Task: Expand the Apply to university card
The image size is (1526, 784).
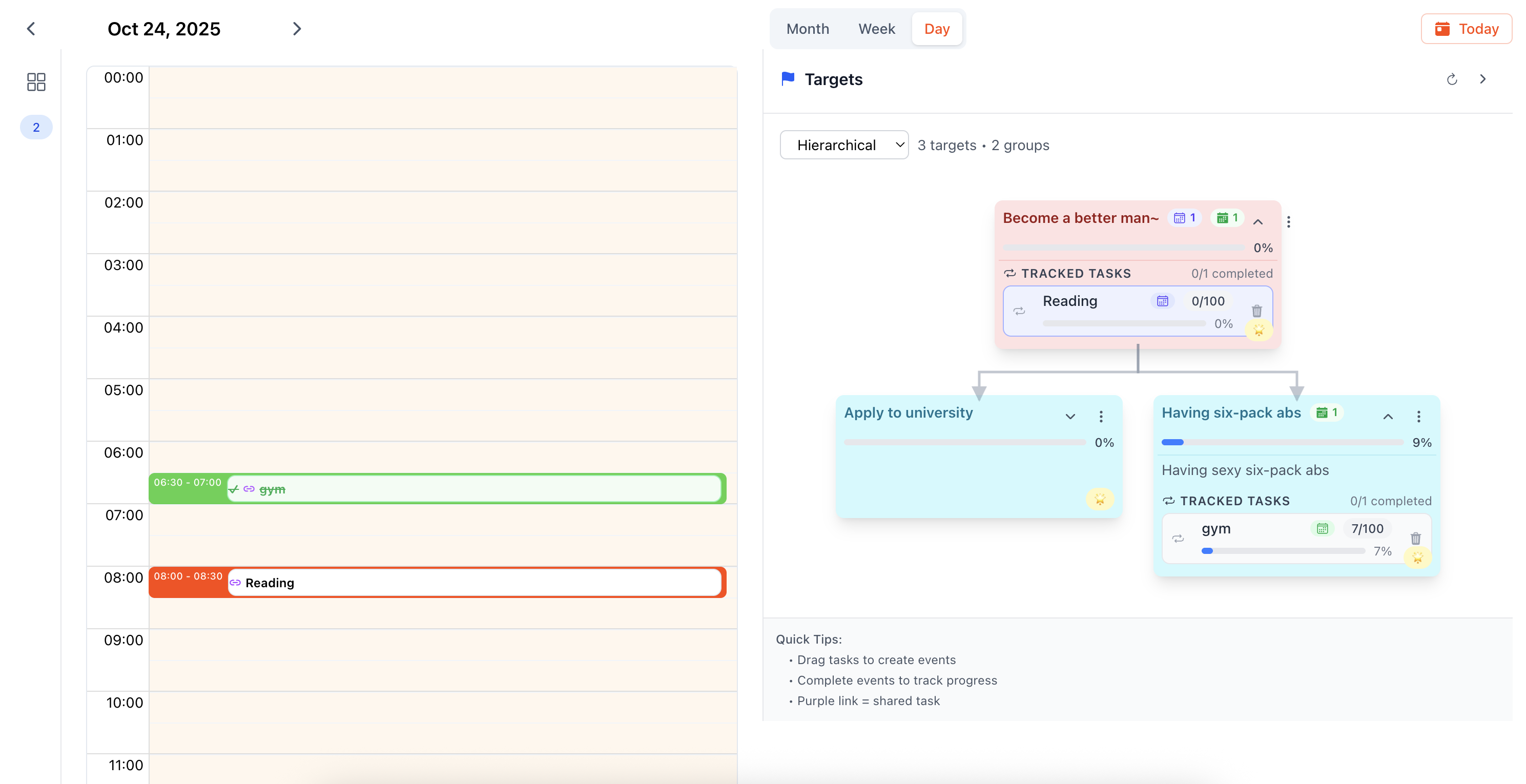Action: pyautogui.click(x=1070, y=417)
